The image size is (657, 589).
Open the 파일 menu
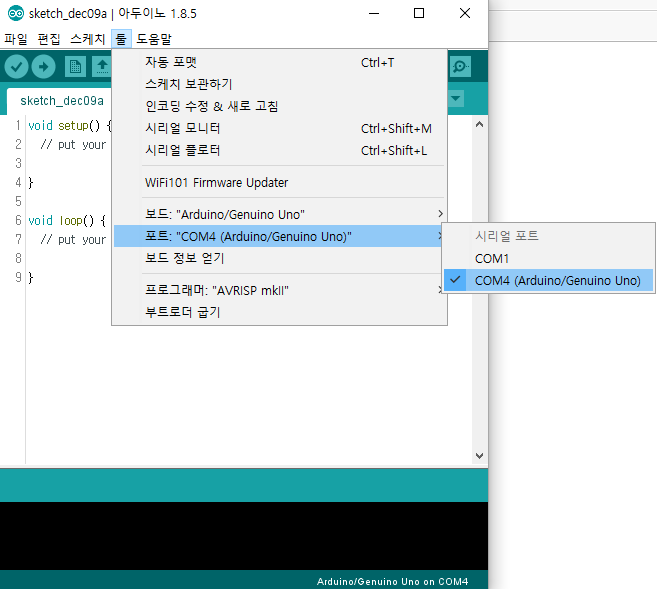coord(16,39)
